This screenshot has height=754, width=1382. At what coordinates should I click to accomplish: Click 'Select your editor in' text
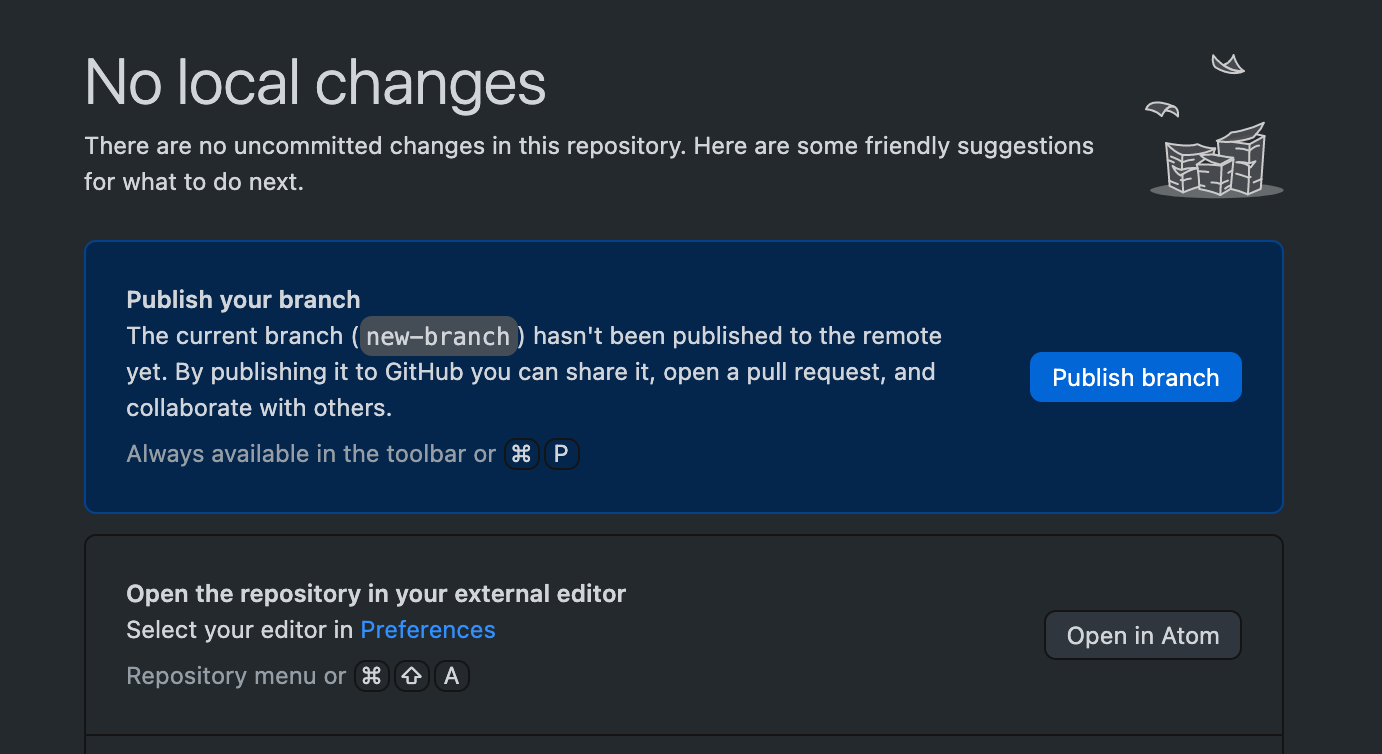pyautogui.click(x=240, y=630)
